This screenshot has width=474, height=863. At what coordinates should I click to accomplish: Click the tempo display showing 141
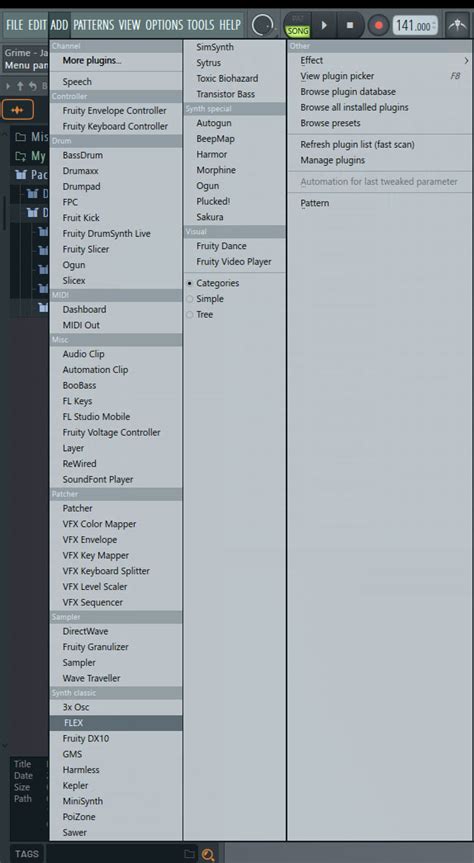415,25
